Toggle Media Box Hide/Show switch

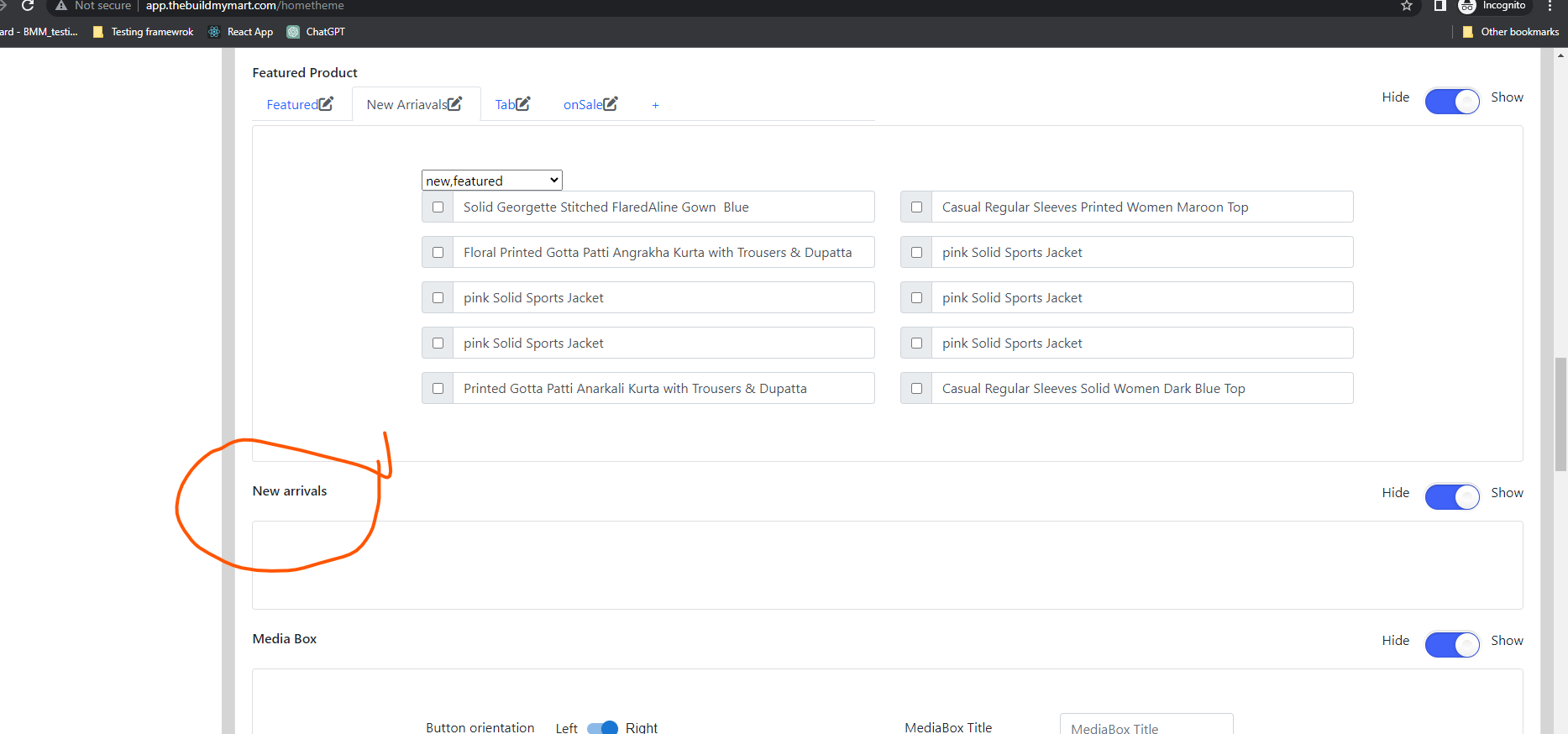[1452, 645]
